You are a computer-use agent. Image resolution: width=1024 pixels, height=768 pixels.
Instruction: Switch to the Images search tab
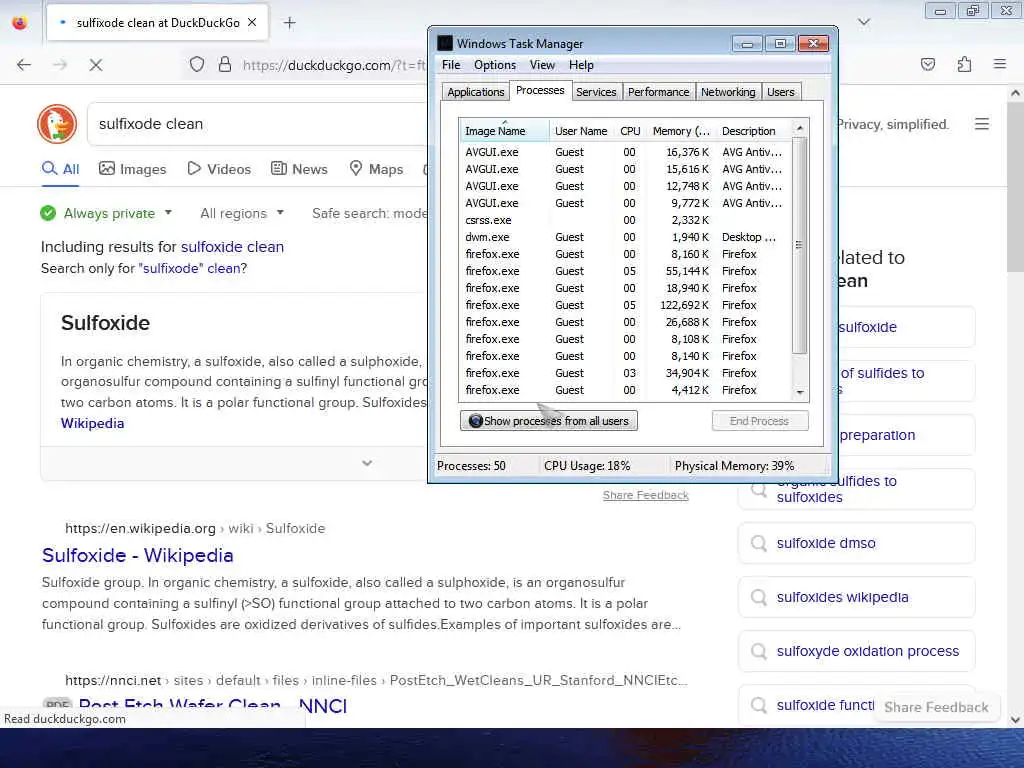coord(133,169)
